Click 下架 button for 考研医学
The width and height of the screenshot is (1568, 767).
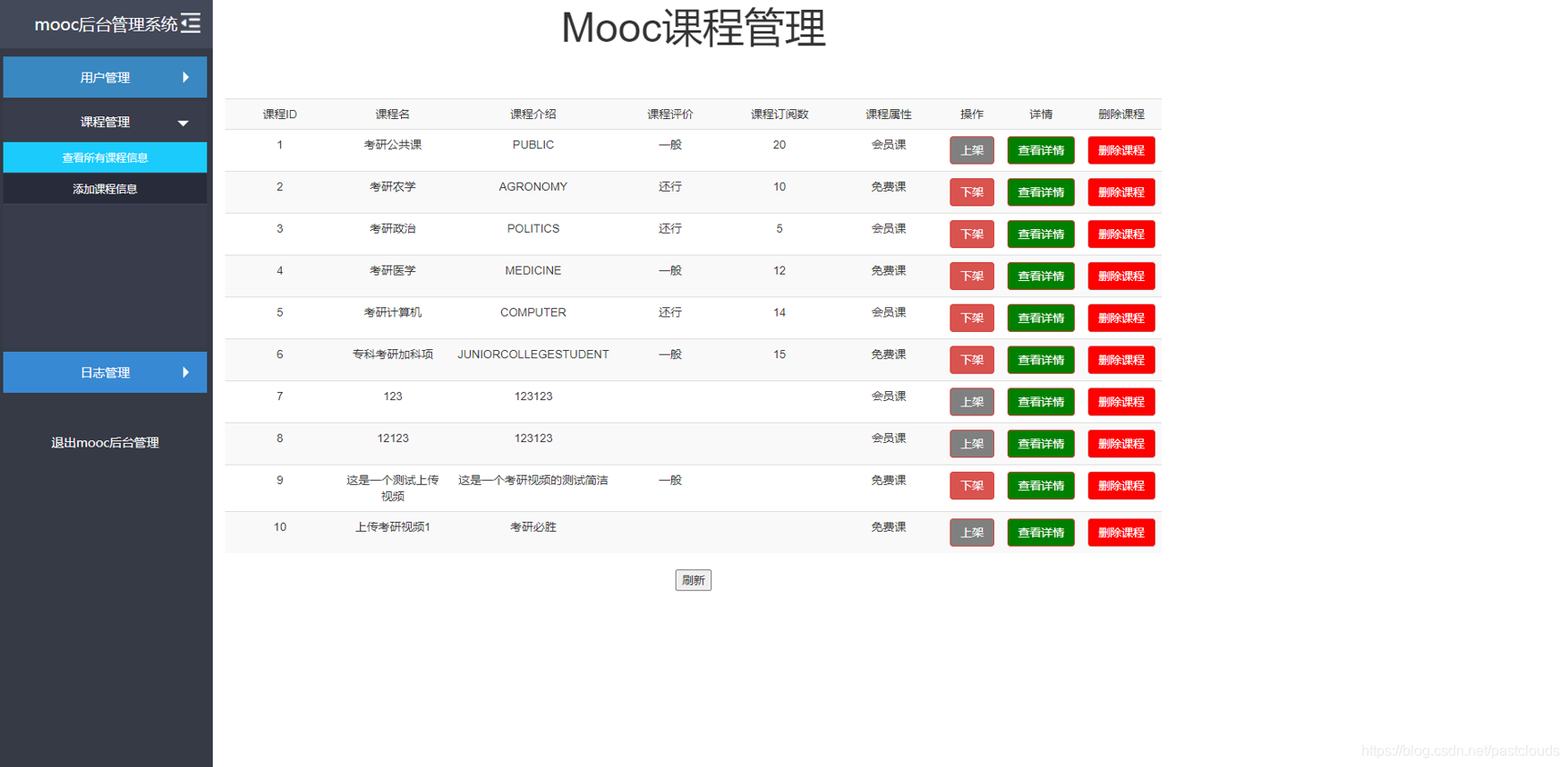point(972,277)
